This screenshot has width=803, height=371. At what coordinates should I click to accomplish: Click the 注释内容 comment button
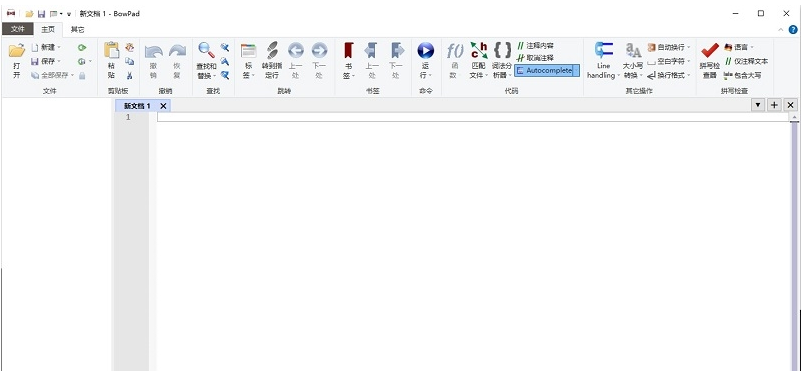click(535, 46)
